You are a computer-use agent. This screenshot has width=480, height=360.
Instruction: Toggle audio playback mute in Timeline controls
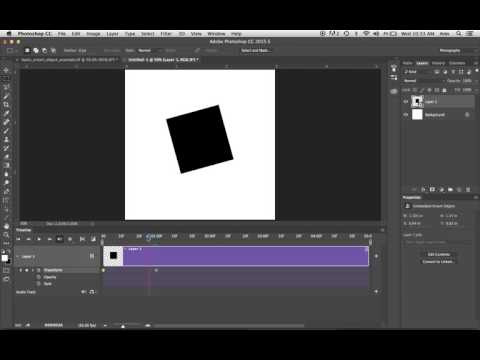(x=59, y=239)
